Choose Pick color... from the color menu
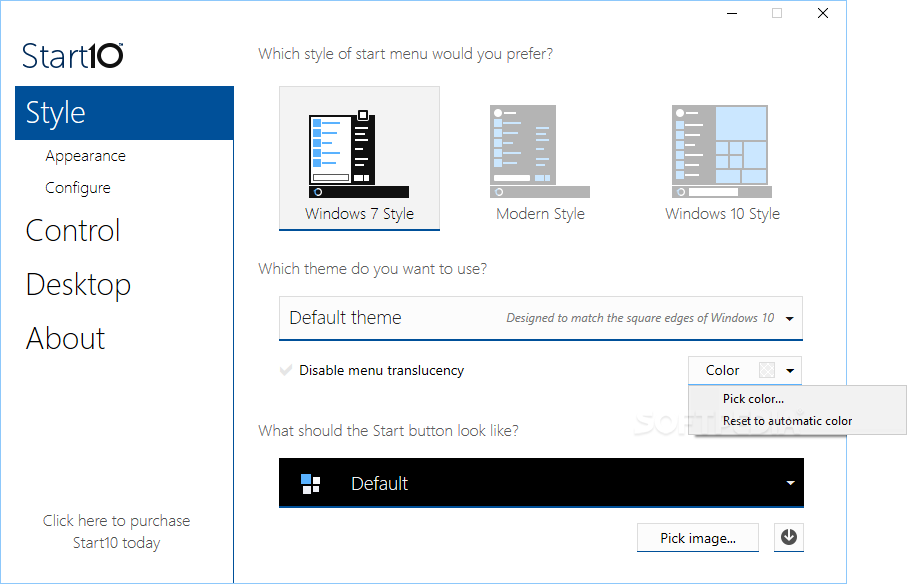Image resolution: width=907 pixels, height=584 pixels. (753, 399)
